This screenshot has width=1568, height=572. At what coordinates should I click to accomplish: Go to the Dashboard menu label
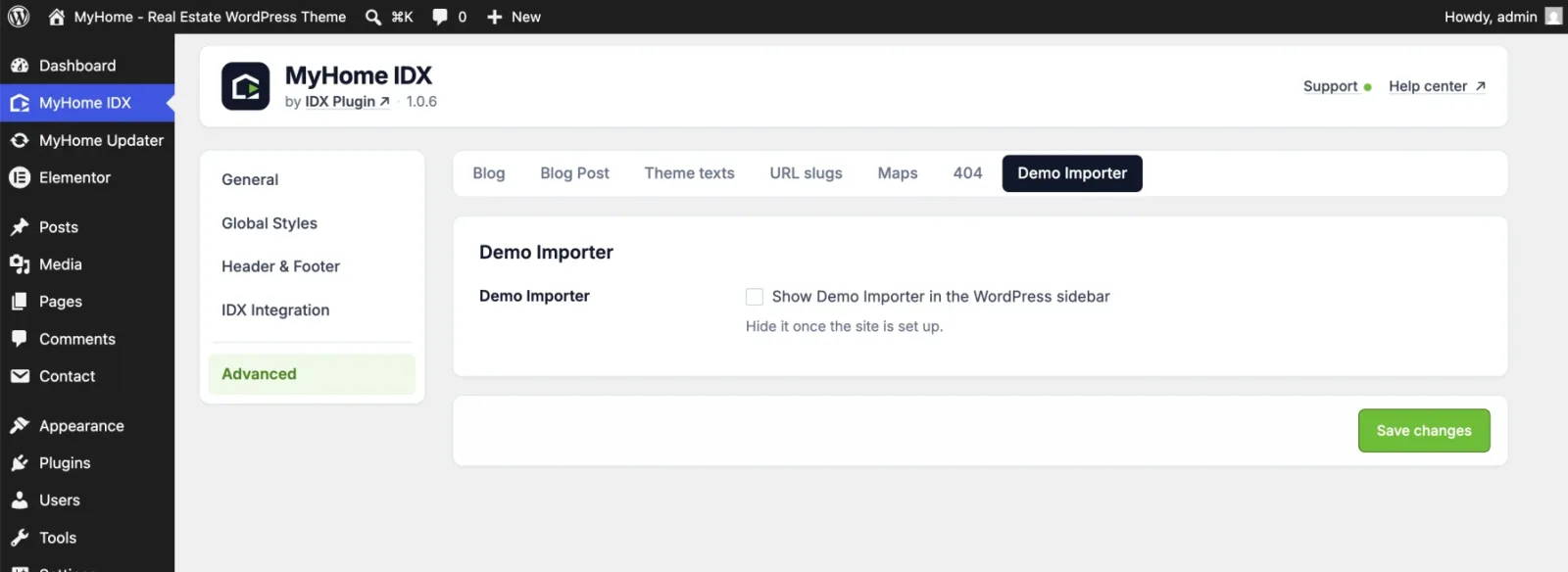77,66
